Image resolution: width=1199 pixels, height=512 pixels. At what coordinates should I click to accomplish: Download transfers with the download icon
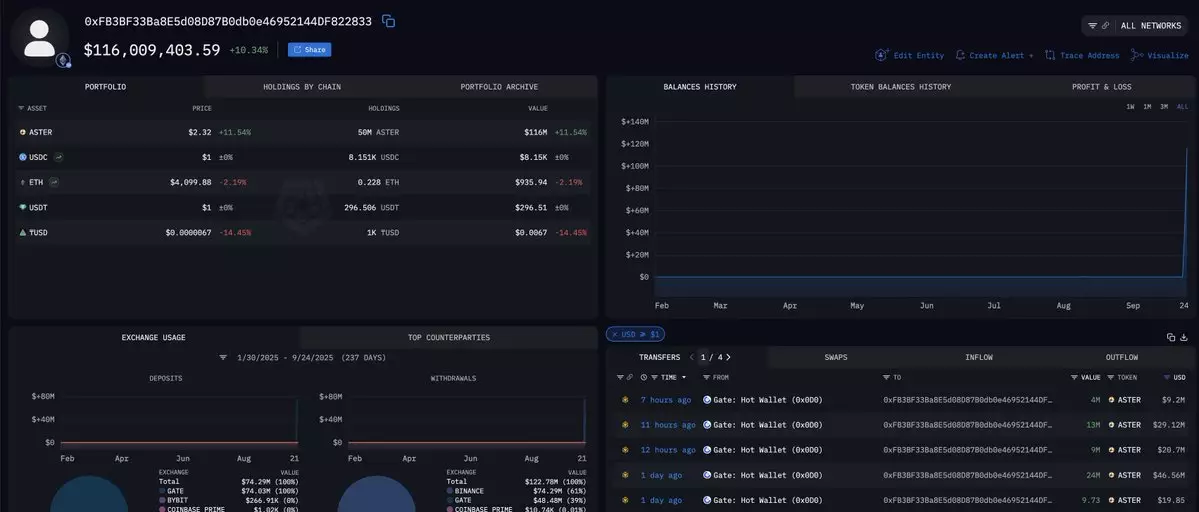click(1184, 337)
